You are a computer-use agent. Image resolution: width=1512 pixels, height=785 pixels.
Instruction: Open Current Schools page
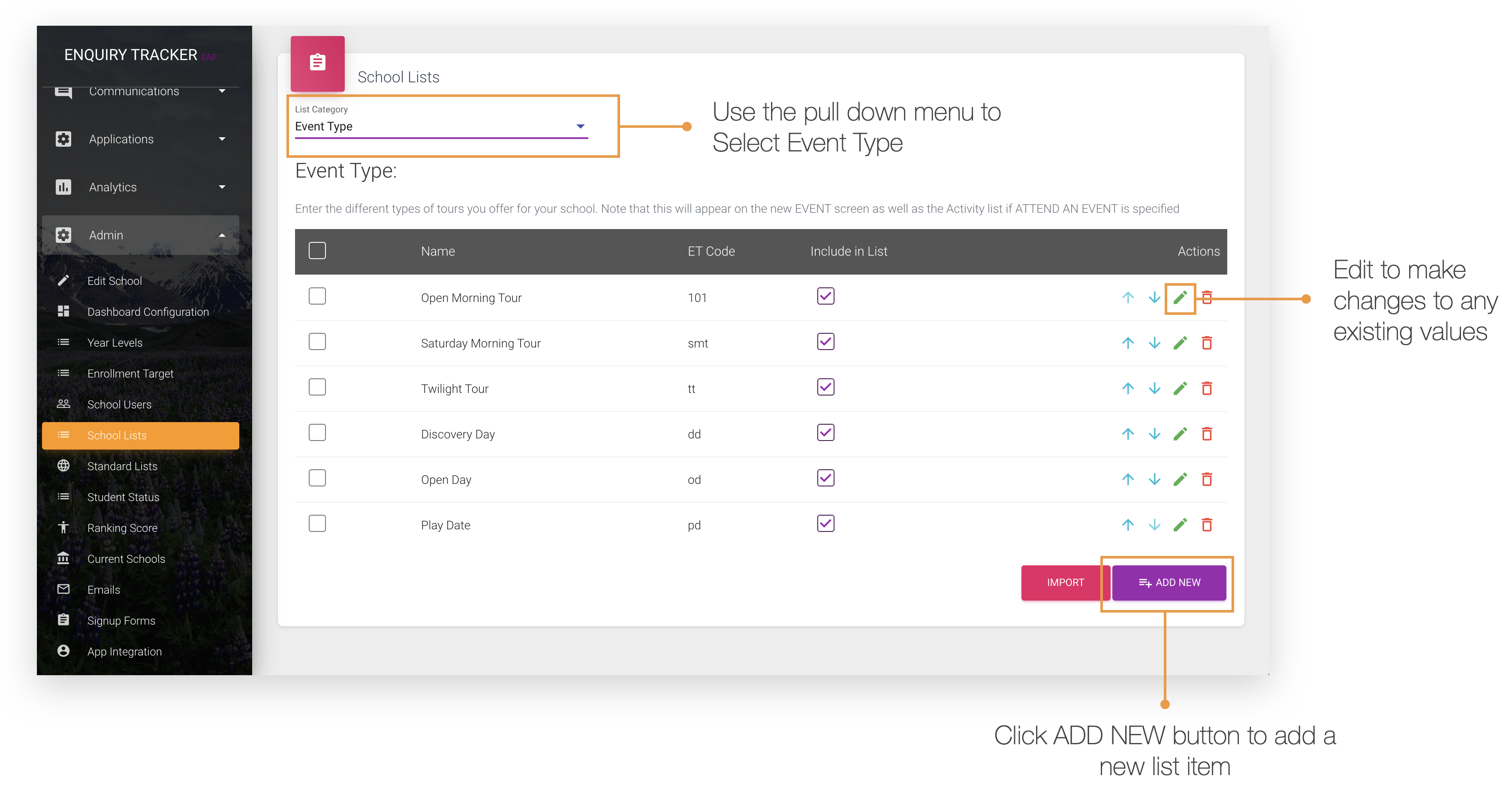click(141, 559)
